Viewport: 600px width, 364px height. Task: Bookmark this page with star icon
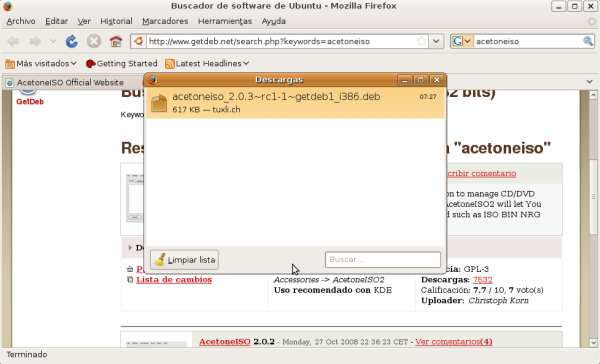[x=421, y=41]
